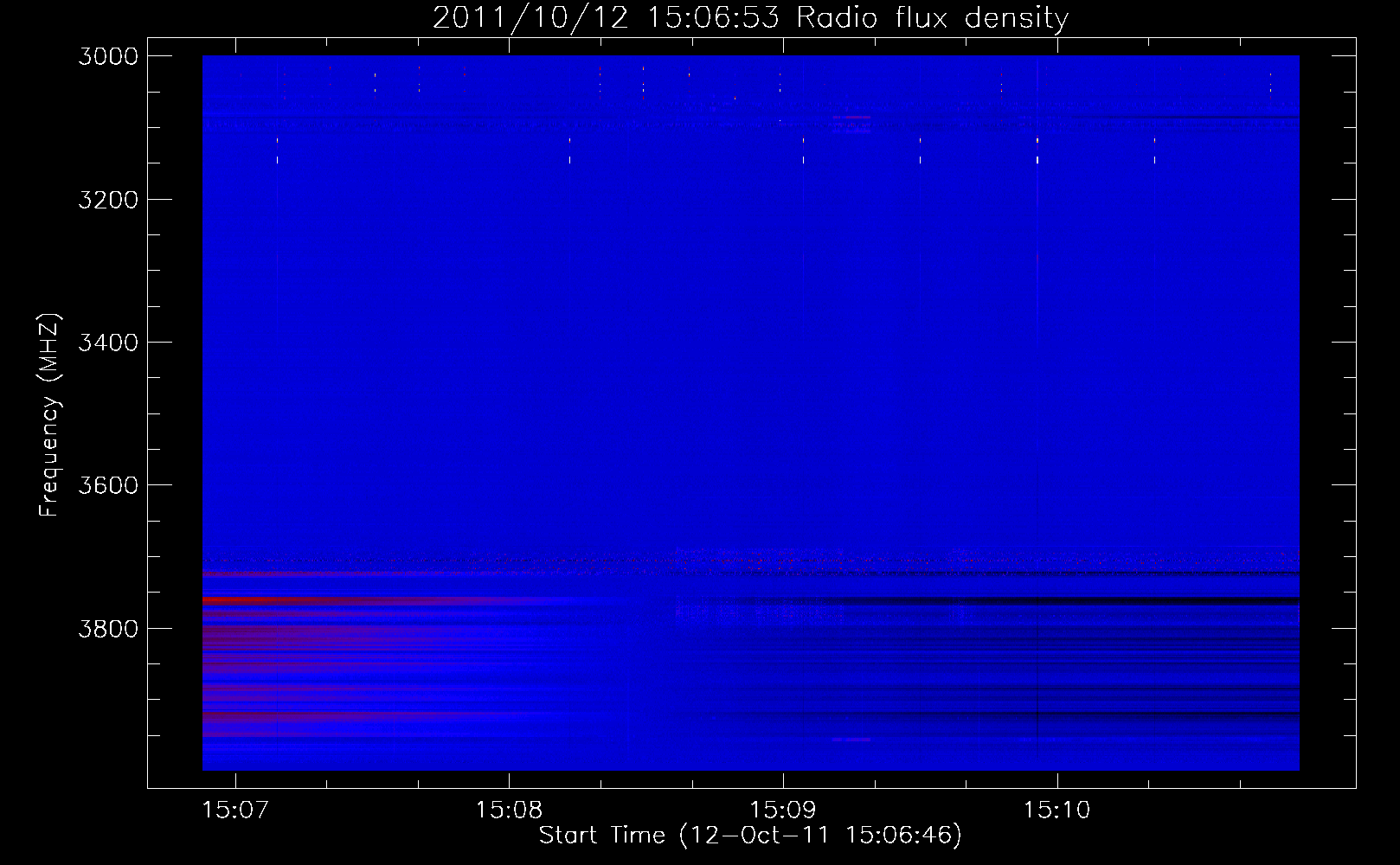This screenshot has height=865, width=1400.
Task: Click the 3400 frequency tick label
Action: click(108, 343)
